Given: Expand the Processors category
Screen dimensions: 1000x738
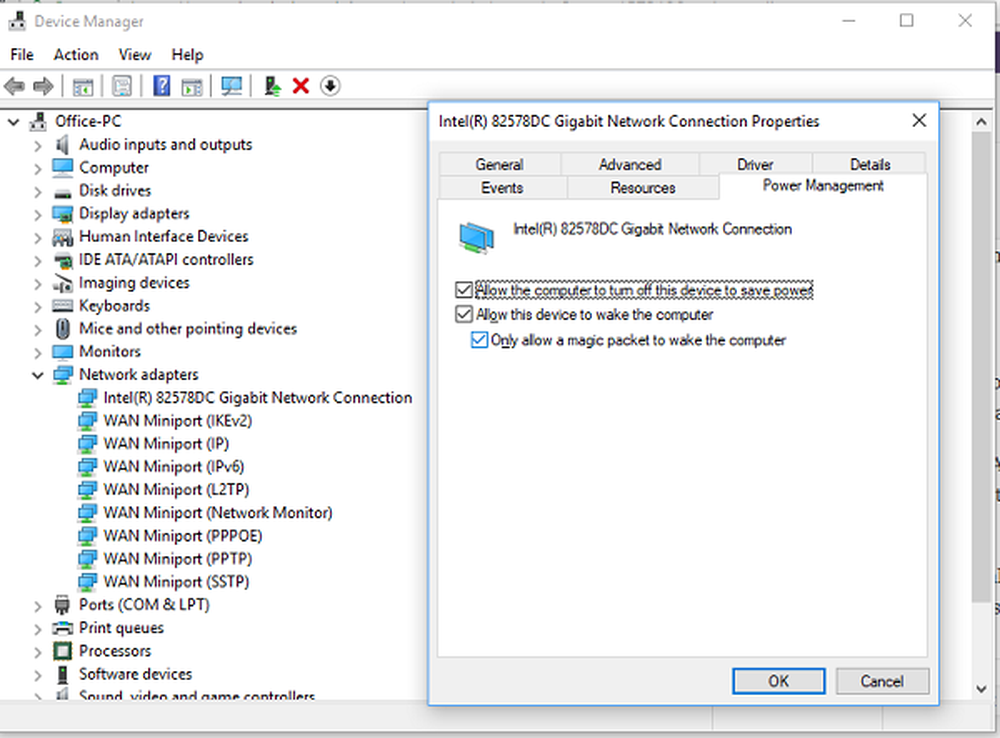Looking at the screenshot, I should 38,651.
